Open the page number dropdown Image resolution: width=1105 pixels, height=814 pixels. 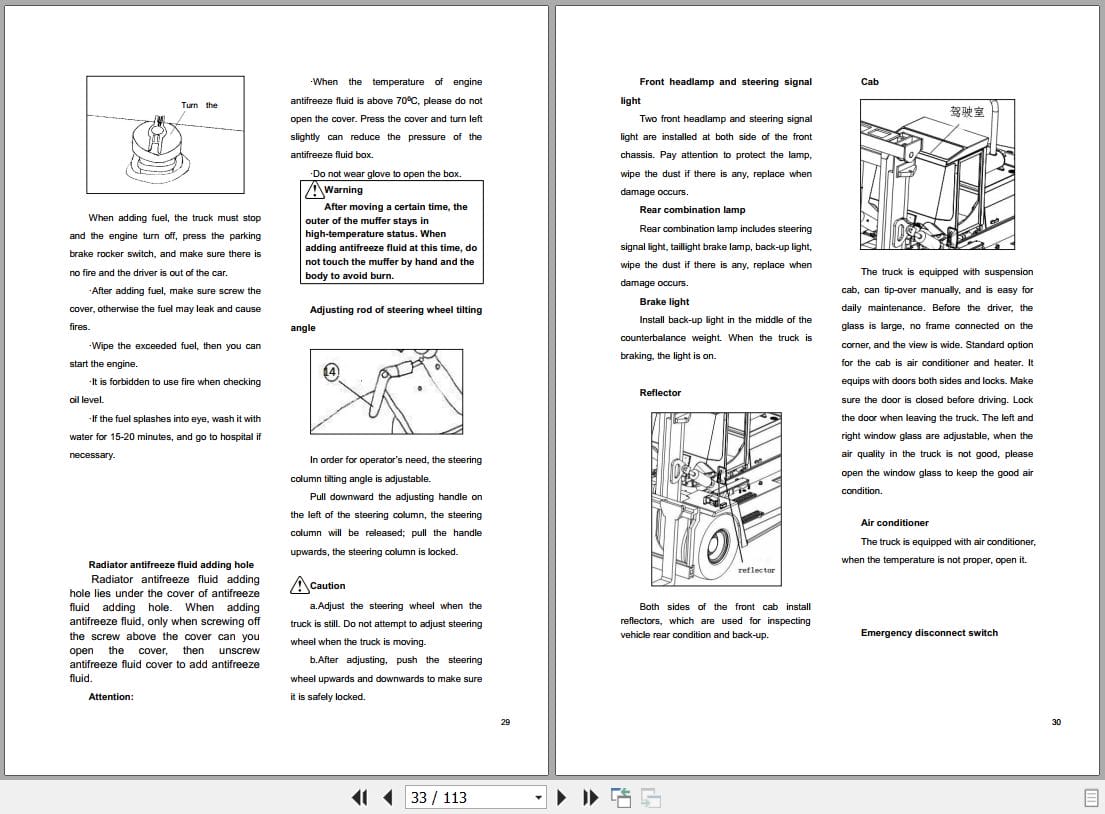click(534, 797)
